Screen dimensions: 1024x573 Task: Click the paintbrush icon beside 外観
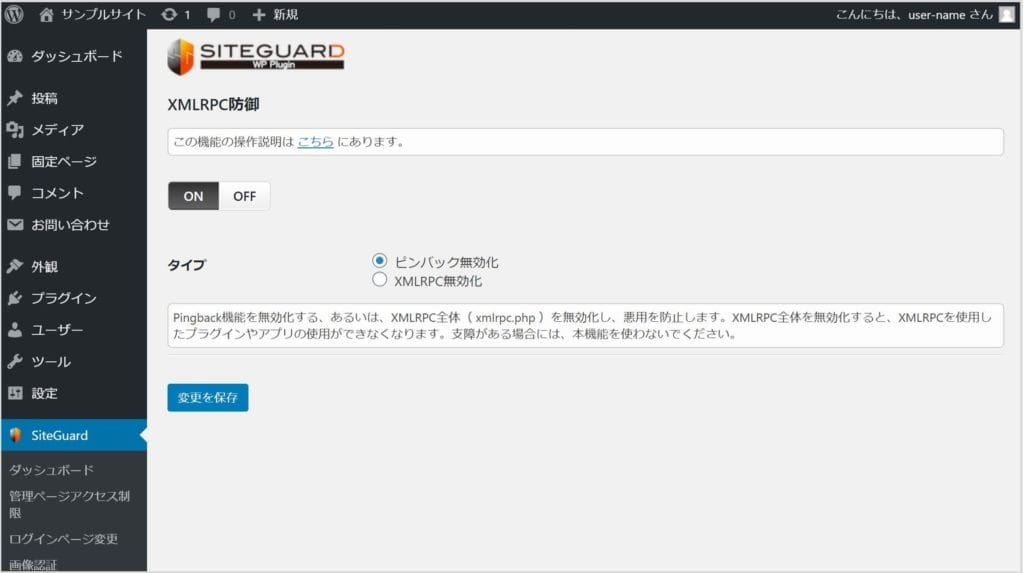pyautogui.click(x=15, y=267)
